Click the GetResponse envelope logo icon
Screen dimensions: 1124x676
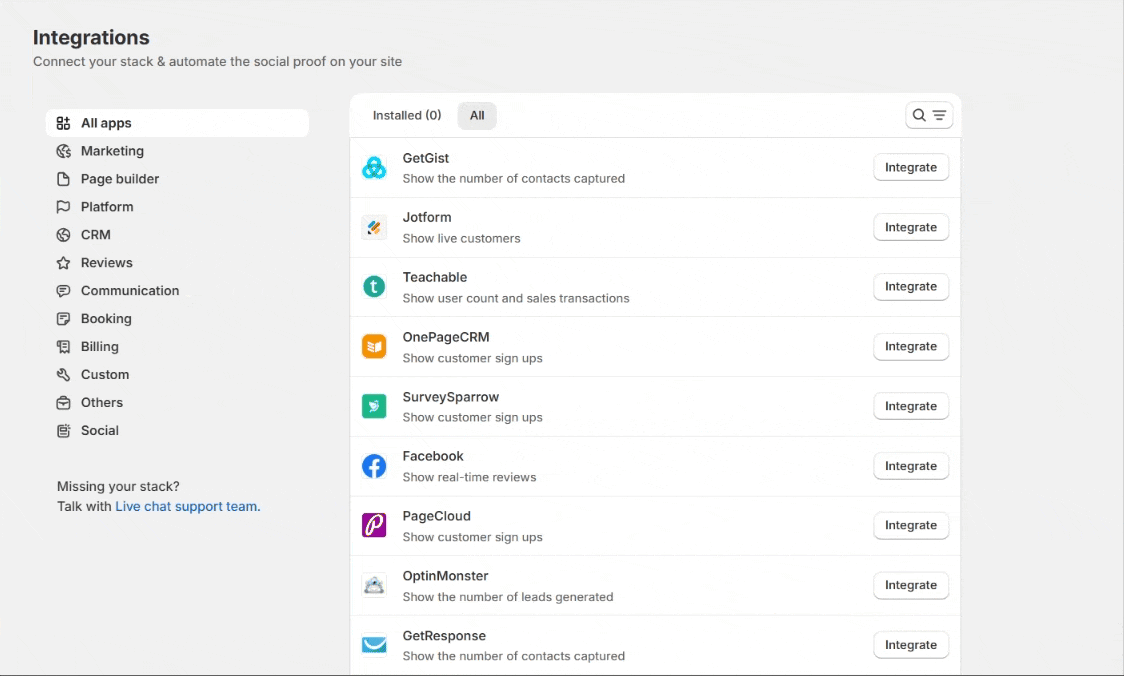[x=373, y=645]
